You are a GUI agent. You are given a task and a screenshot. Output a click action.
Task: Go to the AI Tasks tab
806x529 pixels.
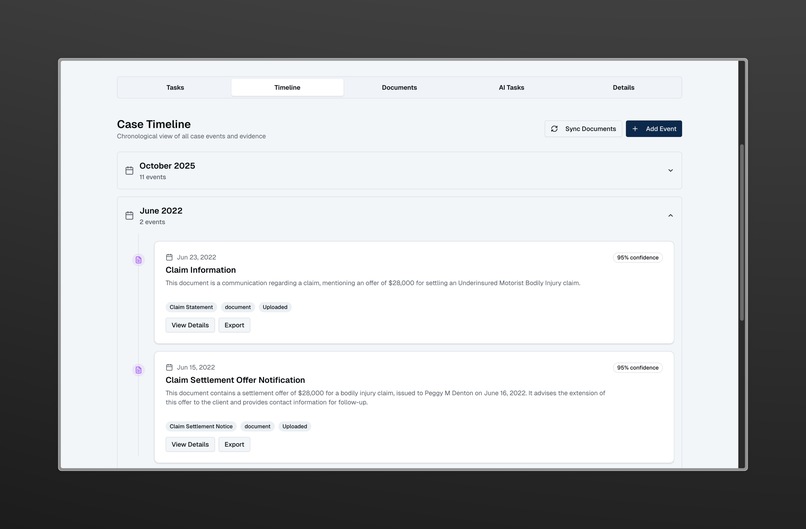511,87
